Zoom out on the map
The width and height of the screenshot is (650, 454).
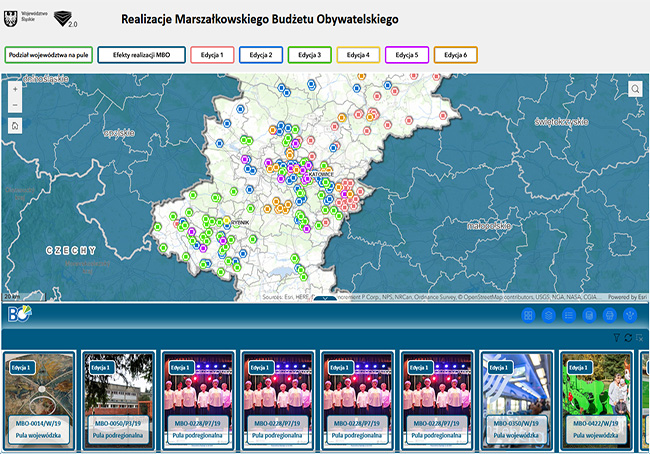point(15,105)
